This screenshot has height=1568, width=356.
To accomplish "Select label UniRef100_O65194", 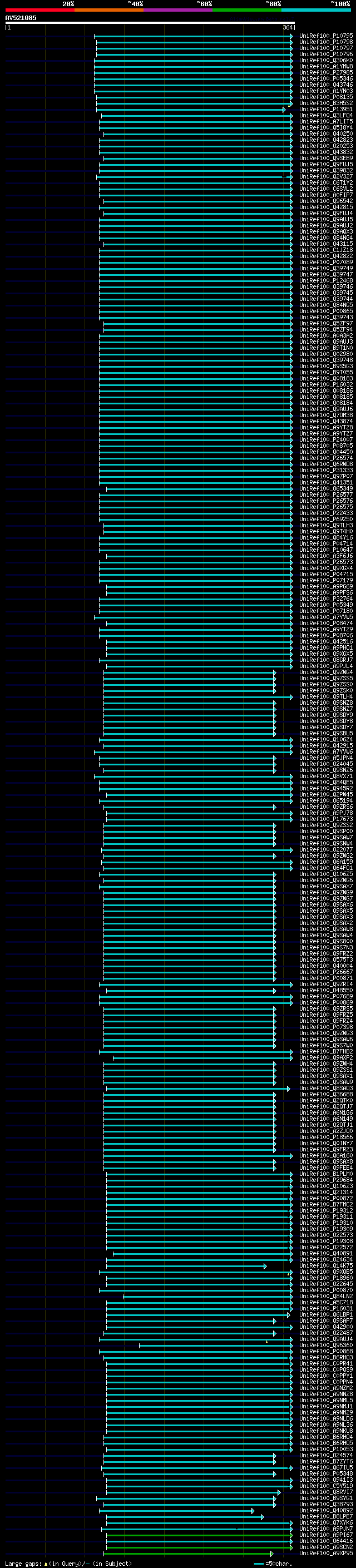I will point(325,800).
